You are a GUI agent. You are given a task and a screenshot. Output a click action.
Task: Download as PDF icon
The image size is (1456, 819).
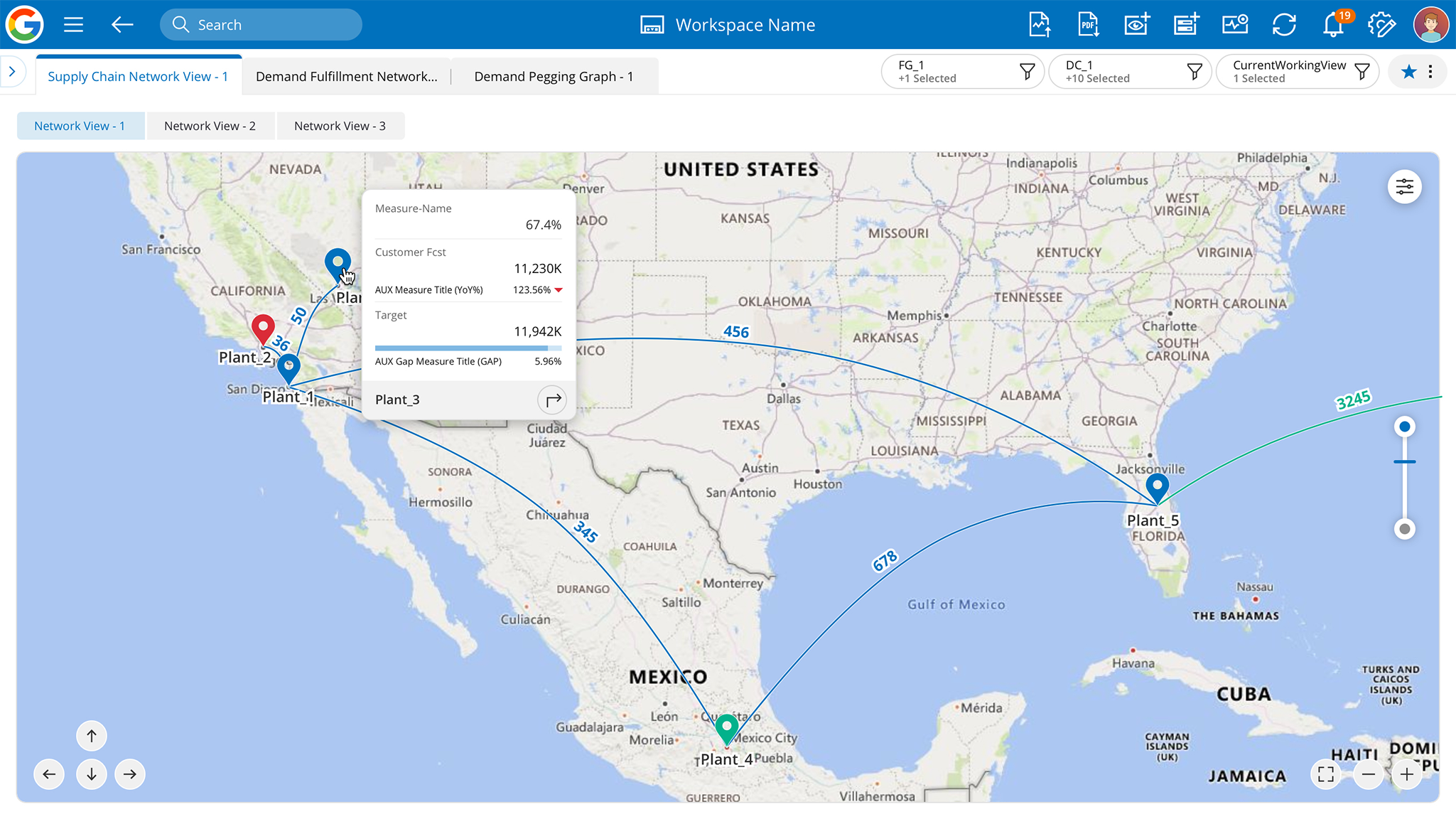coord(1089,25)
